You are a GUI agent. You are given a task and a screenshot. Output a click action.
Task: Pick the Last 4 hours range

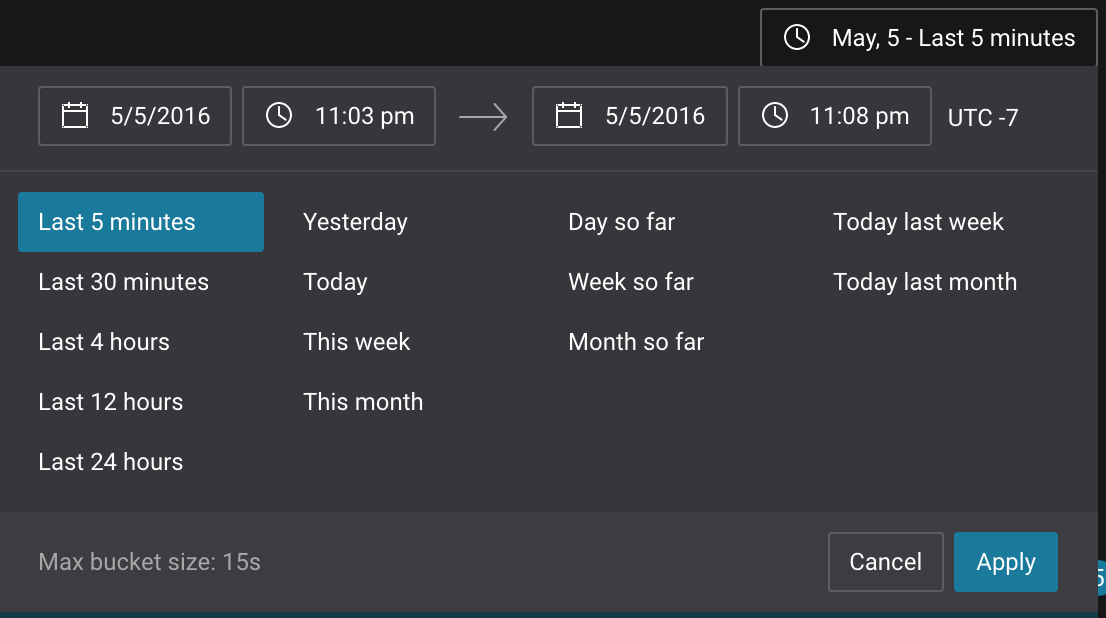tap(104, 342)
